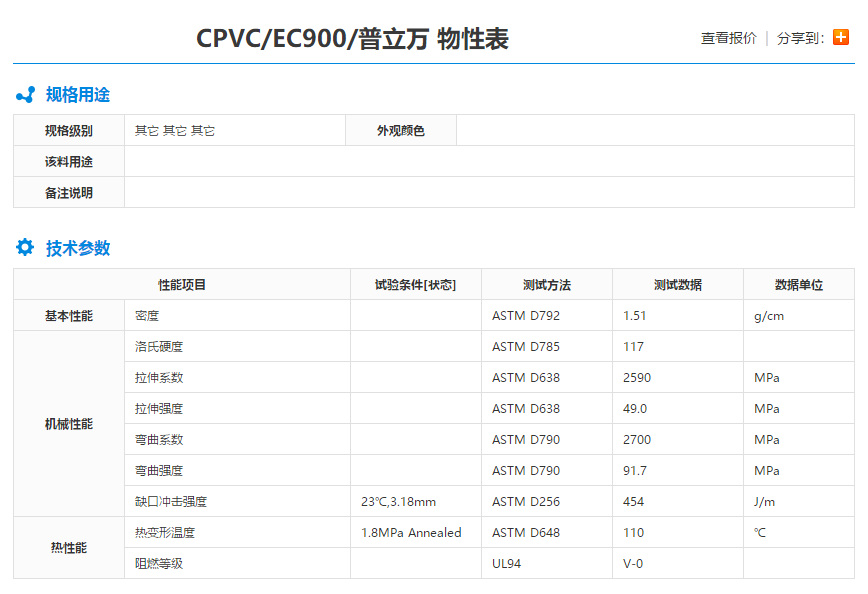This screenshot has height=594, width=868.
Task: Click the 测试方法 column header
Action: coord(545,284)
